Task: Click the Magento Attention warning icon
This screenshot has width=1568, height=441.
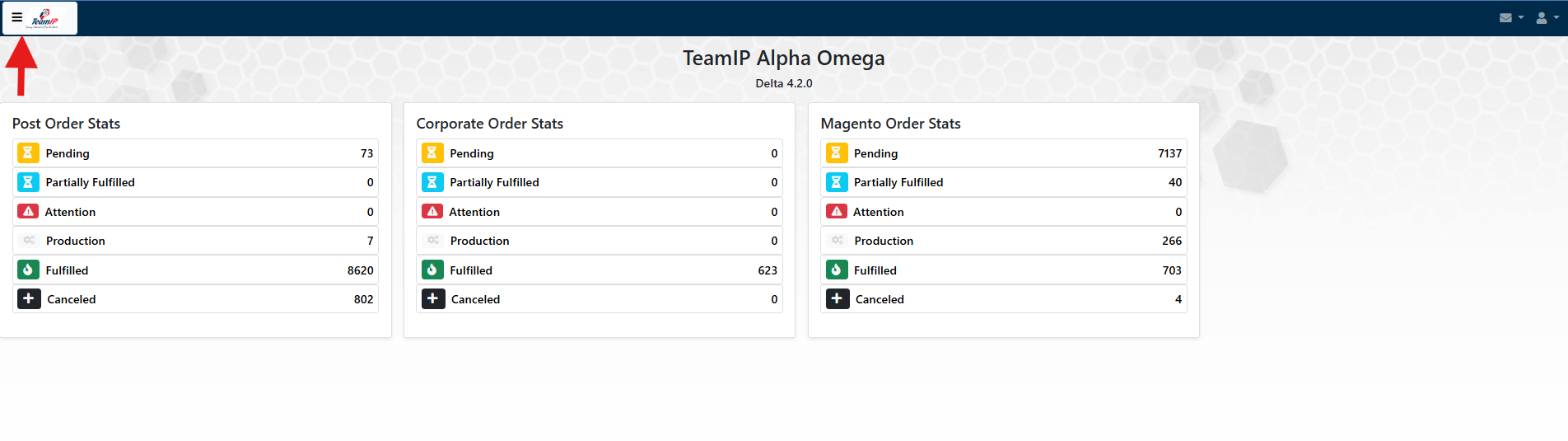Action: click(x=837, y=211)
